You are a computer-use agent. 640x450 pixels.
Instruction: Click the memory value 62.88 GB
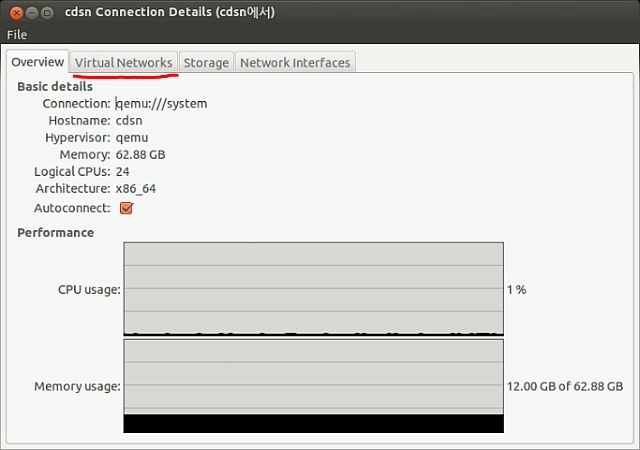140,155
